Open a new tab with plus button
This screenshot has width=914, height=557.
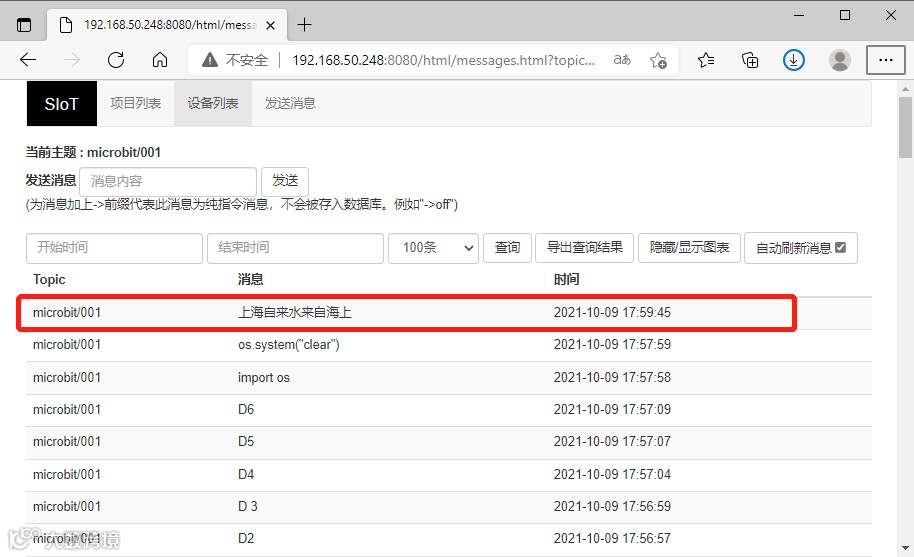pos(304,24)
